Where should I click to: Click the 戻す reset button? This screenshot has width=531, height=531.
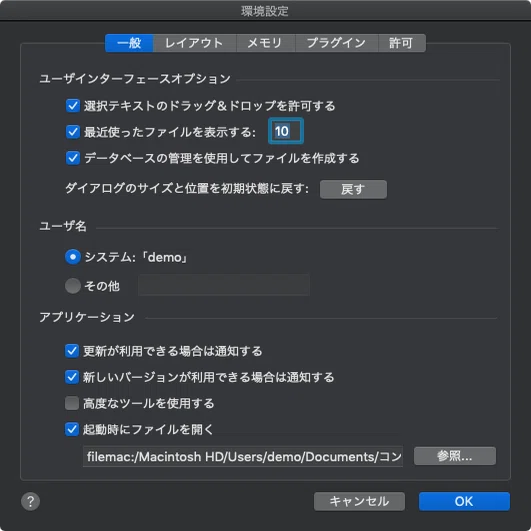(353, 189)
